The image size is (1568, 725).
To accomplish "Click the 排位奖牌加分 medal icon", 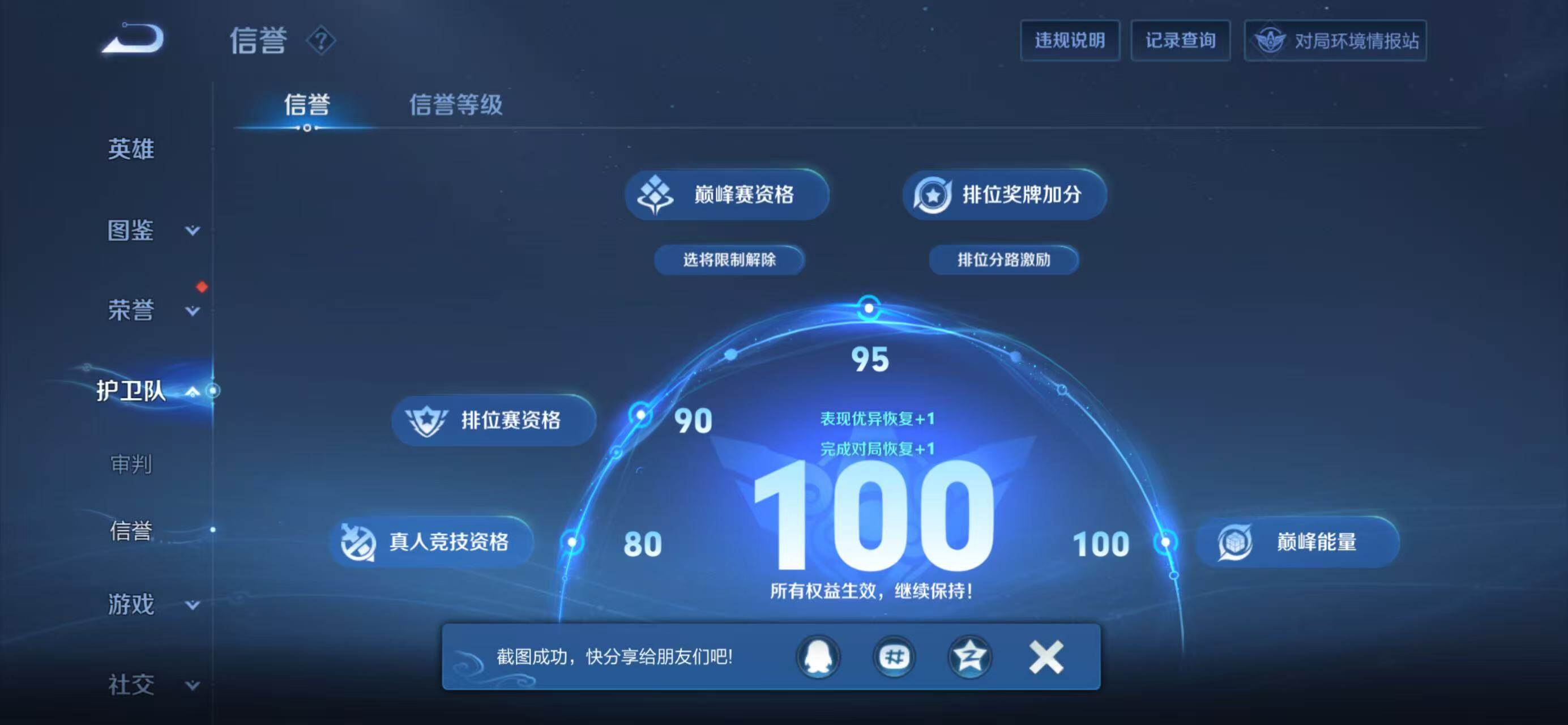I will [932, 195].
